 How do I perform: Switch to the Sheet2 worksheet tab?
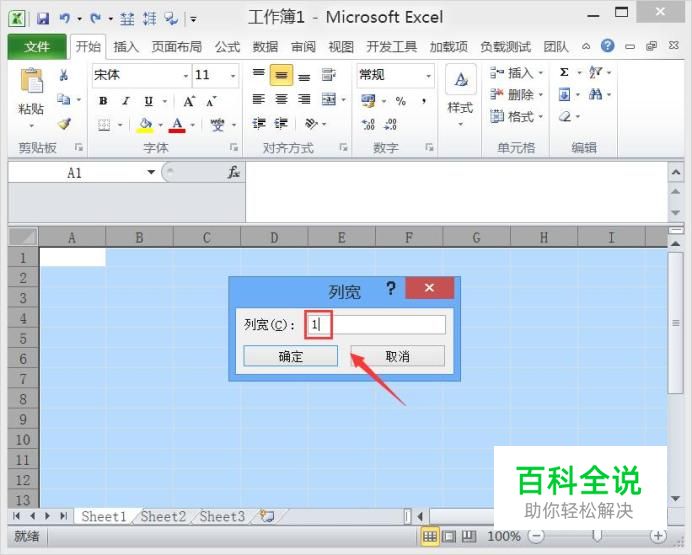click(x=163, y=516)
